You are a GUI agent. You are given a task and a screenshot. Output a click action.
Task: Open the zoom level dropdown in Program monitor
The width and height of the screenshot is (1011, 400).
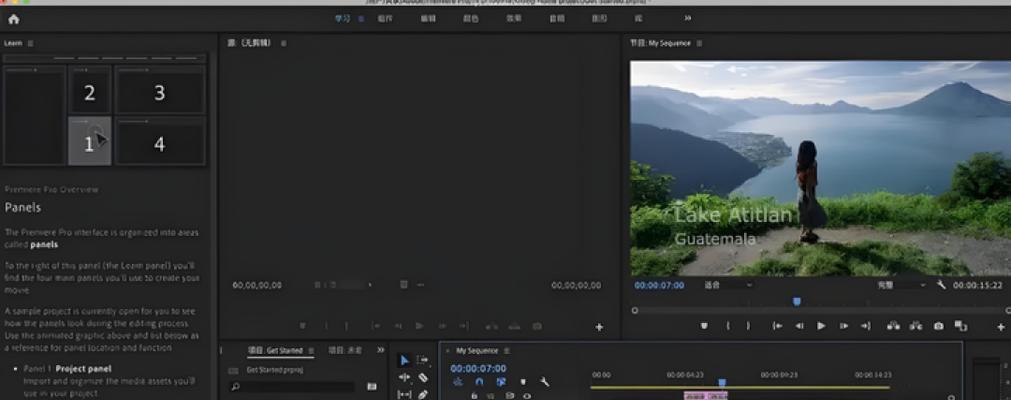(728, 285)
